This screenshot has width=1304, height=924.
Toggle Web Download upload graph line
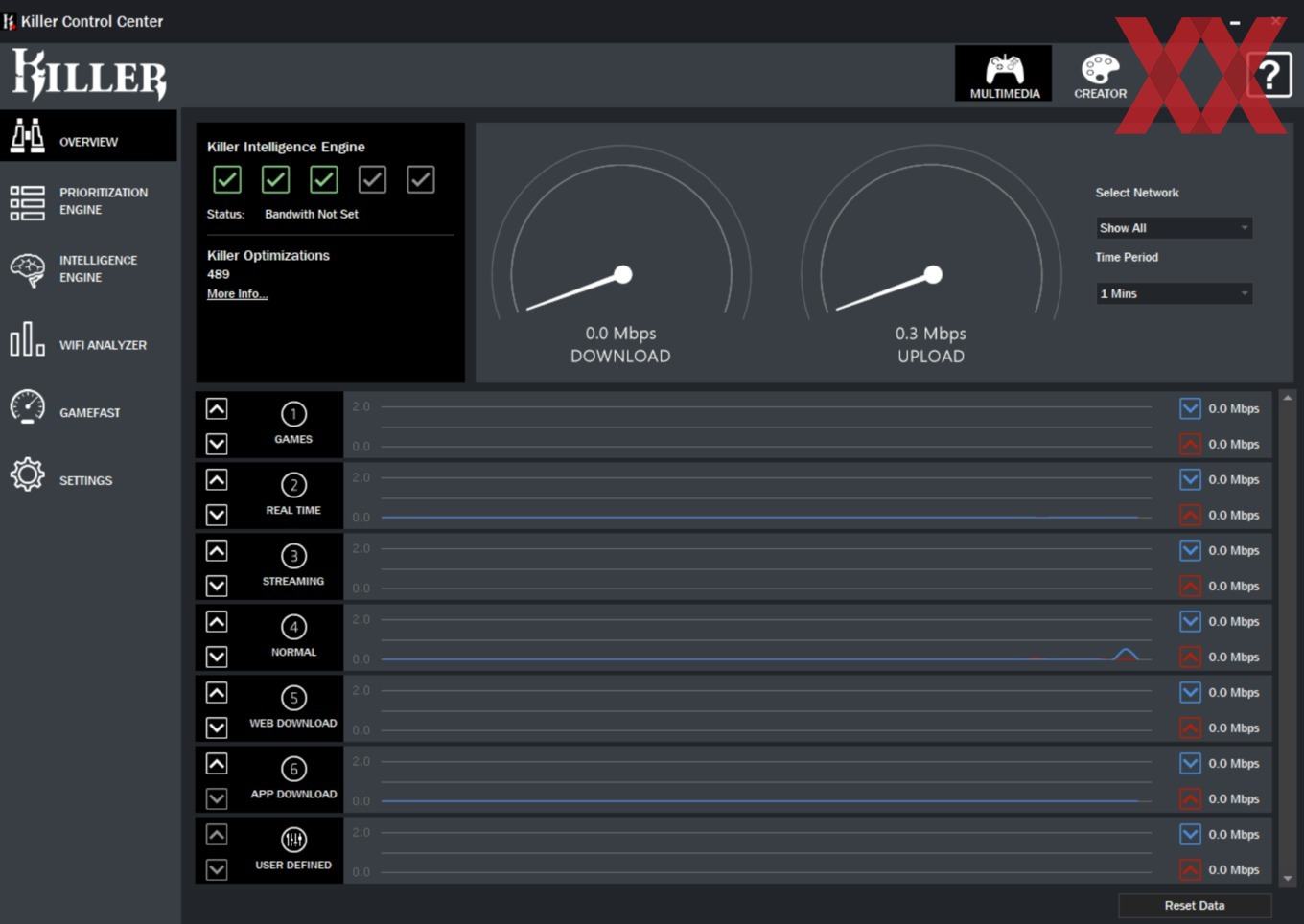1190,728
